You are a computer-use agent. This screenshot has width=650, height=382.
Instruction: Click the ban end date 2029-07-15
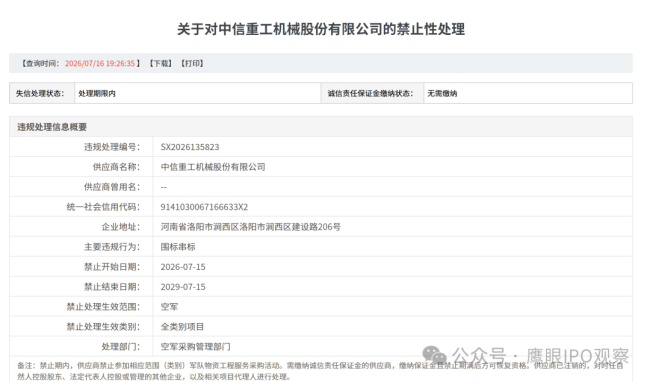pyautogui.click(x=183, y=287)
